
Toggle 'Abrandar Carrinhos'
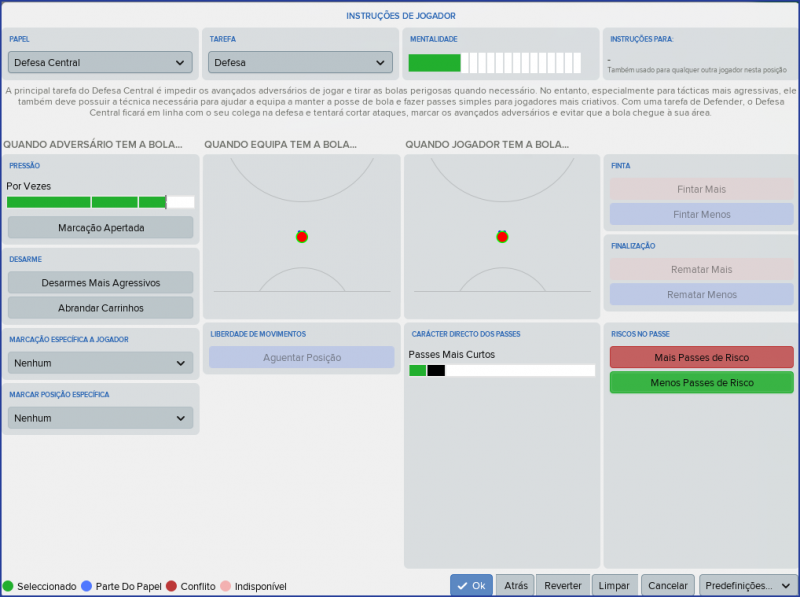point(100,307)
